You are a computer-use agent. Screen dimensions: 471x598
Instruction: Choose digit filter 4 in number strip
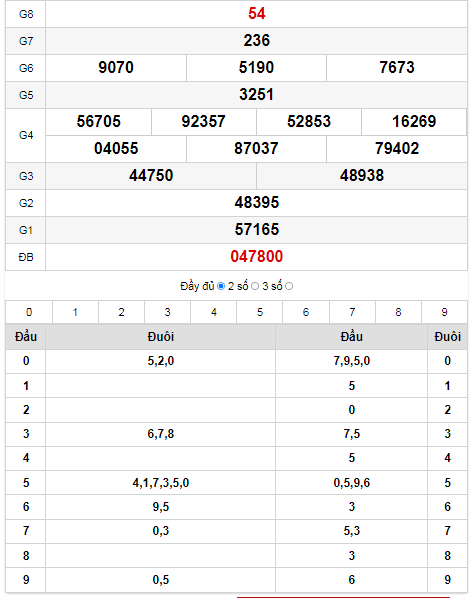click(x=214, y=312)
